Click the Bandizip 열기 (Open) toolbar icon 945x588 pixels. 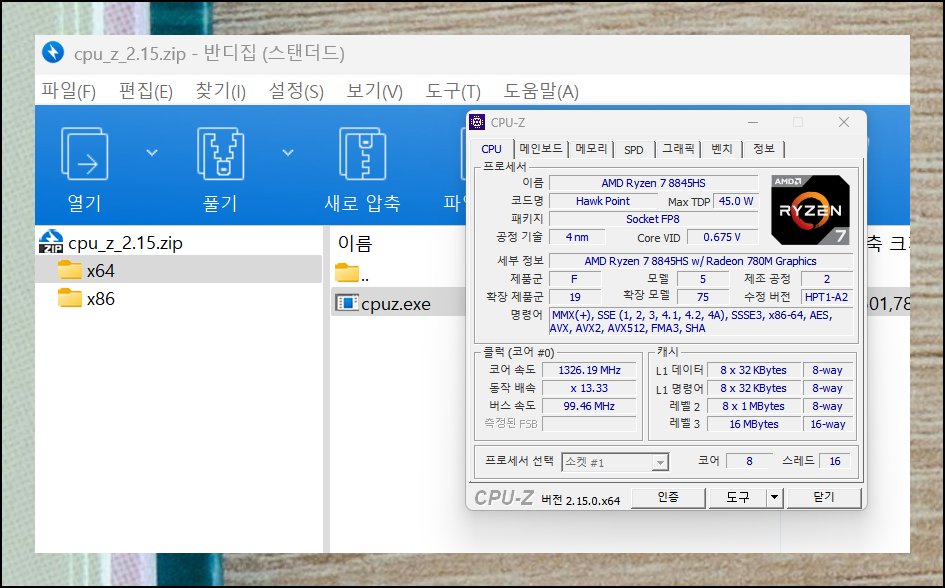[84, 154]
